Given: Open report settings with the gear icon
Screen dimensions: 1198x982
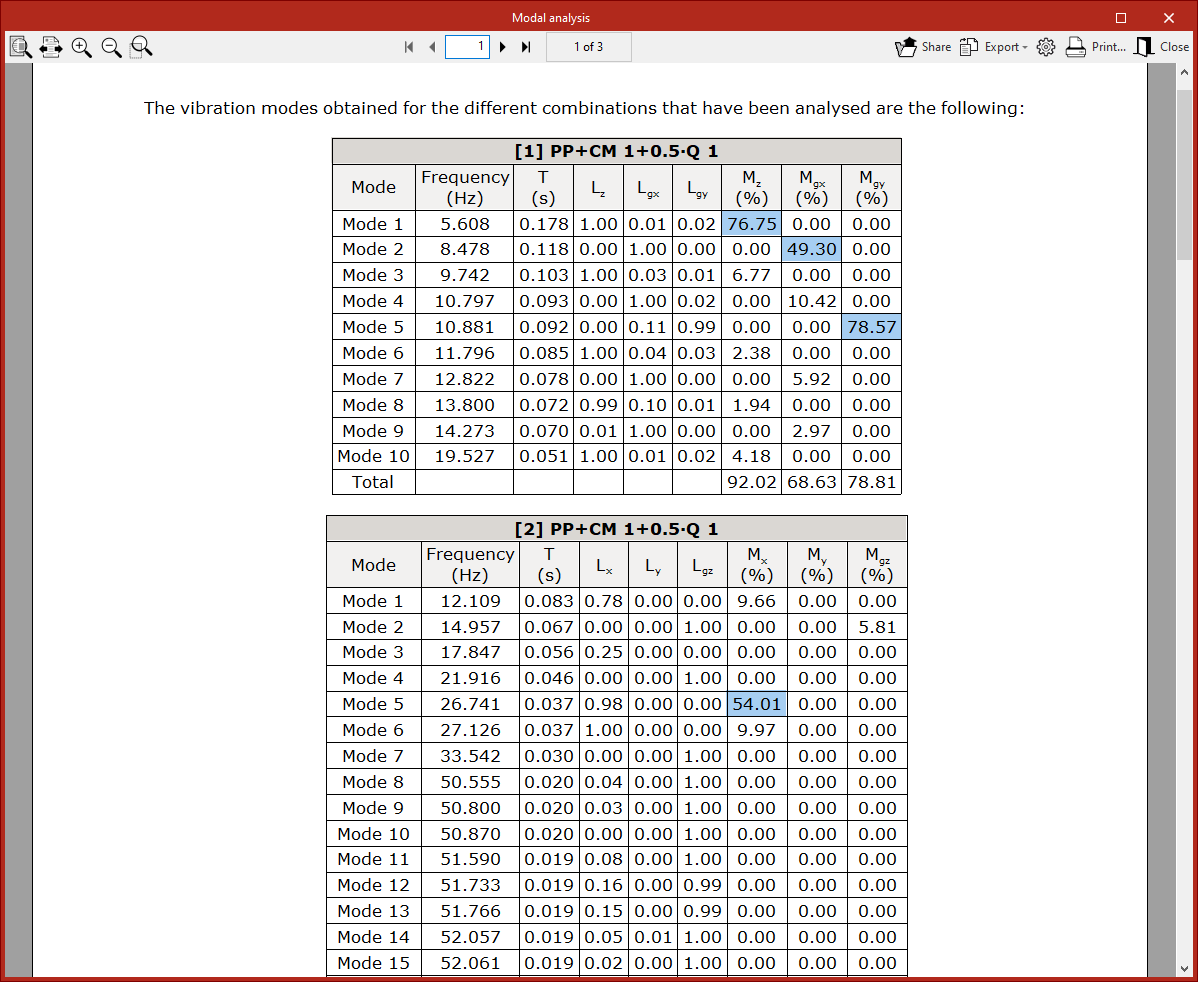Looking at the screenshot, I should [x=1046, y=47].
